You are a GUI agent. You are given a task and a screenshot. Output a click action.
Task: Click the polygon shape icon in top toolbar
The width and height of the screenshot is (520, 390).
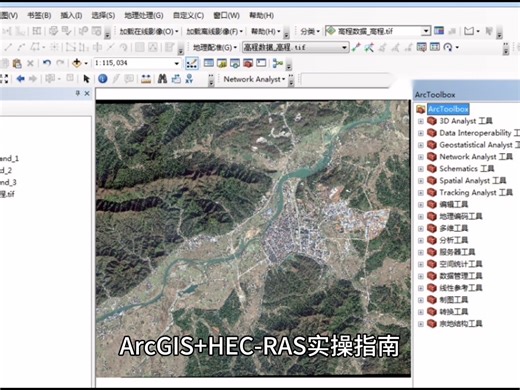[x=469, y=31]
